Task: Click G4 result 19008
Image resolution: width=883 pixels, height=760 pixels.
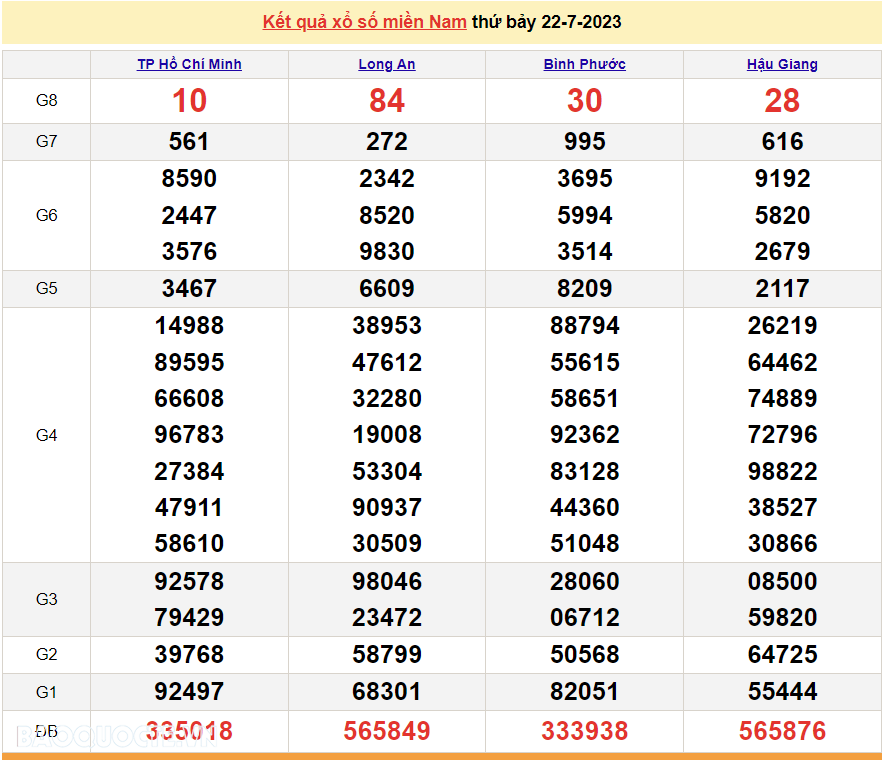Action: [387, 434]
